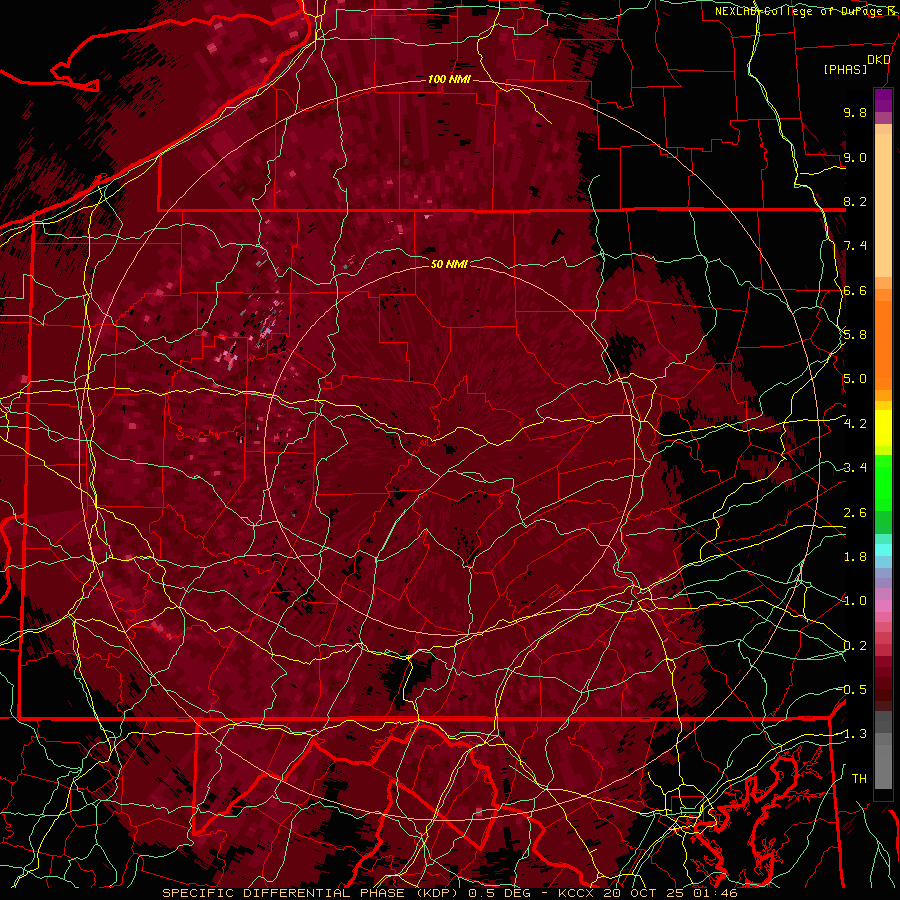Click the 1.8 legend value

click(855, 557)
